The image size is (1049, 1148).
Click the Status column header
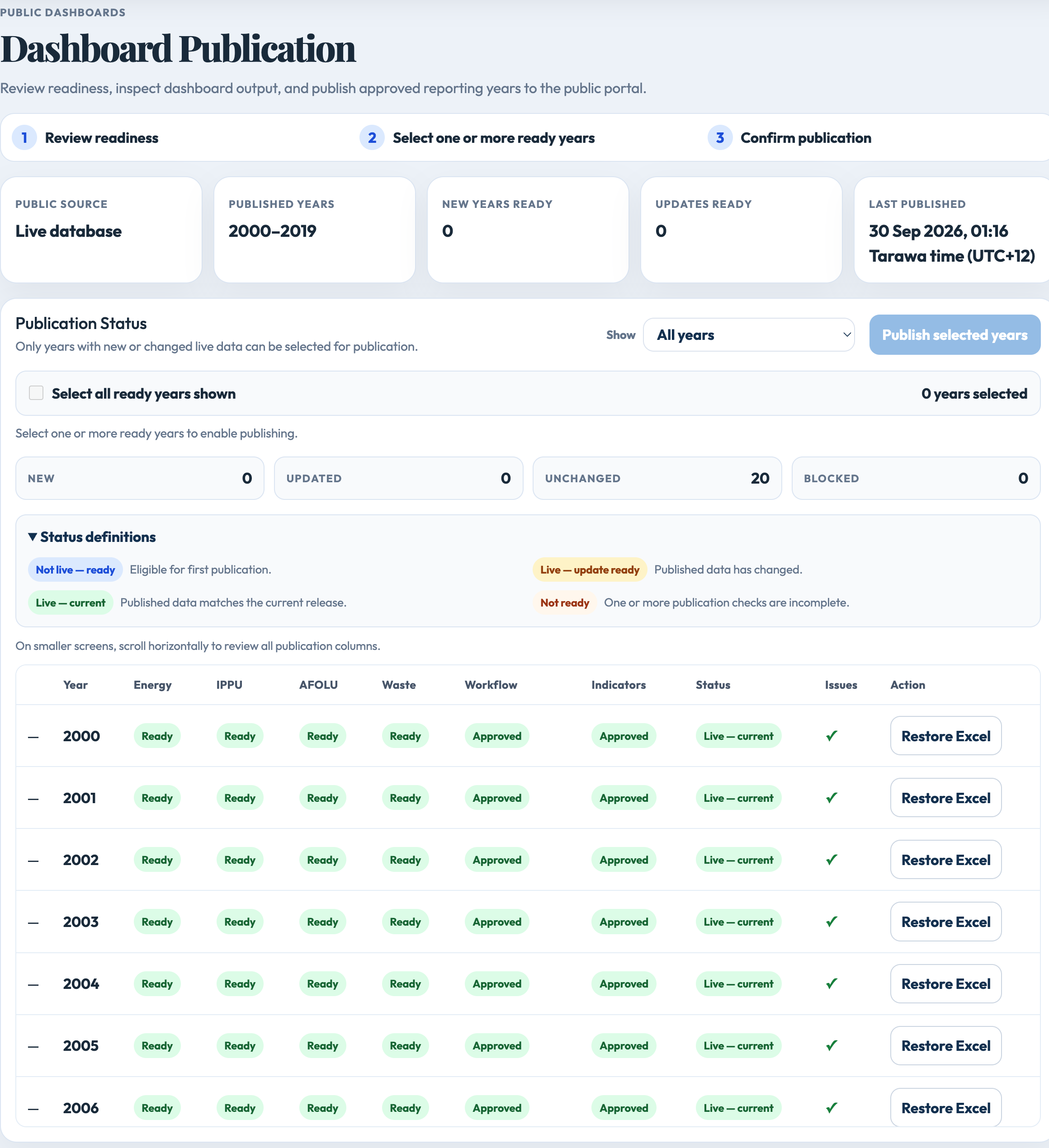[x=713, y=684]
